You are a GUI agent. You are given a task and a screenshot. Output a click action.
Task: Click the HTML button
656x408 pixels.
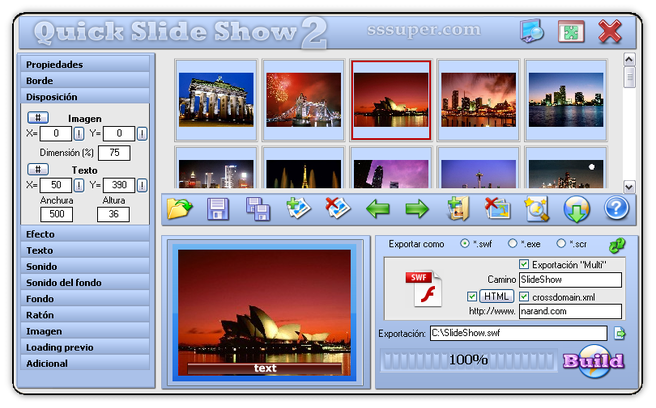pos(497,296)
